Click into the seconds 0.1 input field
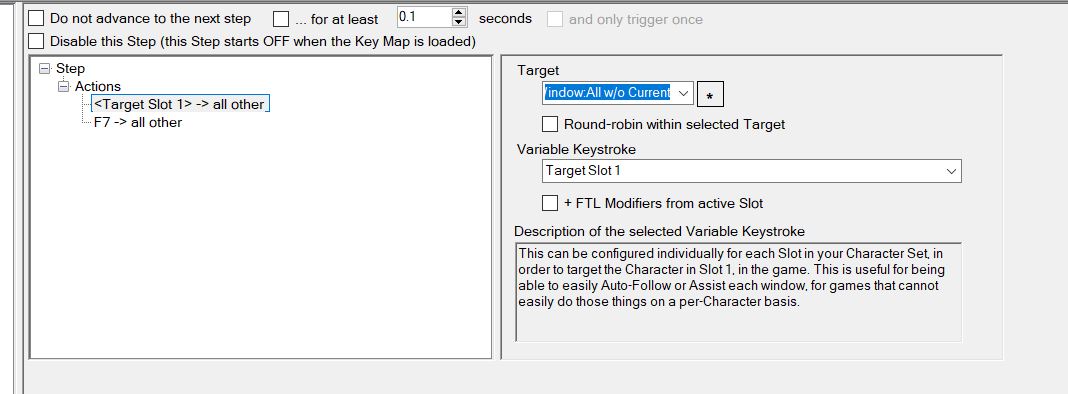The height and width of the screenshot is (394, 1068). (x=424, y=17)
